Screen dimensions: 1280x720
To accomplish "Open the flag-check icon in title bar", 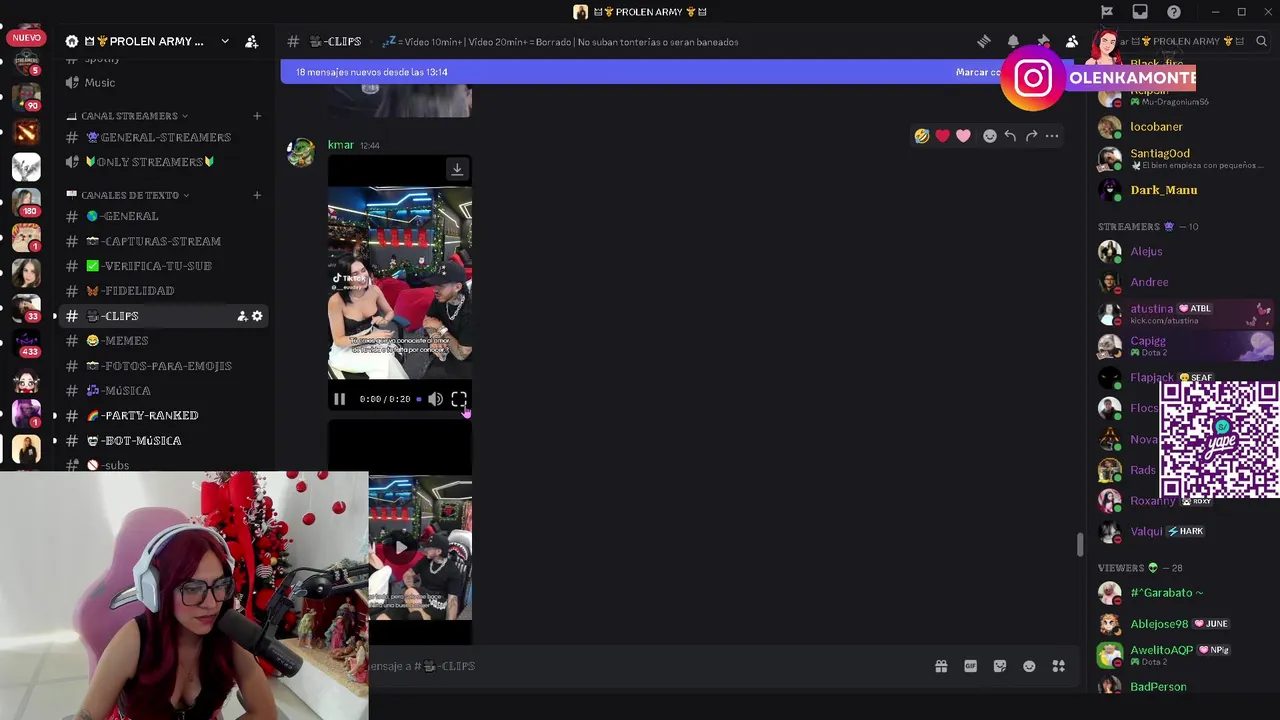I will (x=1107, y=12).
